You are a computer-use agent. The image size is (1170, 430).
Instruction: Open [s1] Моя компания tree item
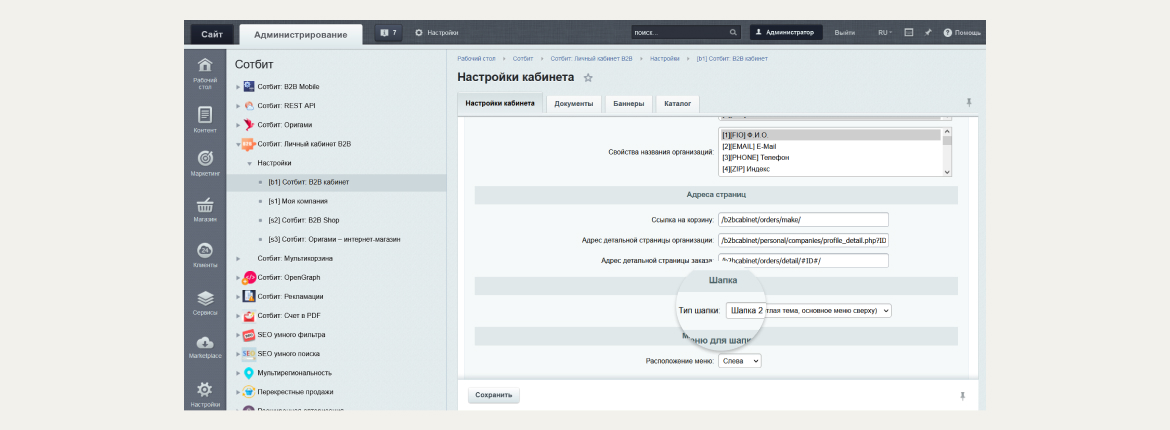point(298,202)
